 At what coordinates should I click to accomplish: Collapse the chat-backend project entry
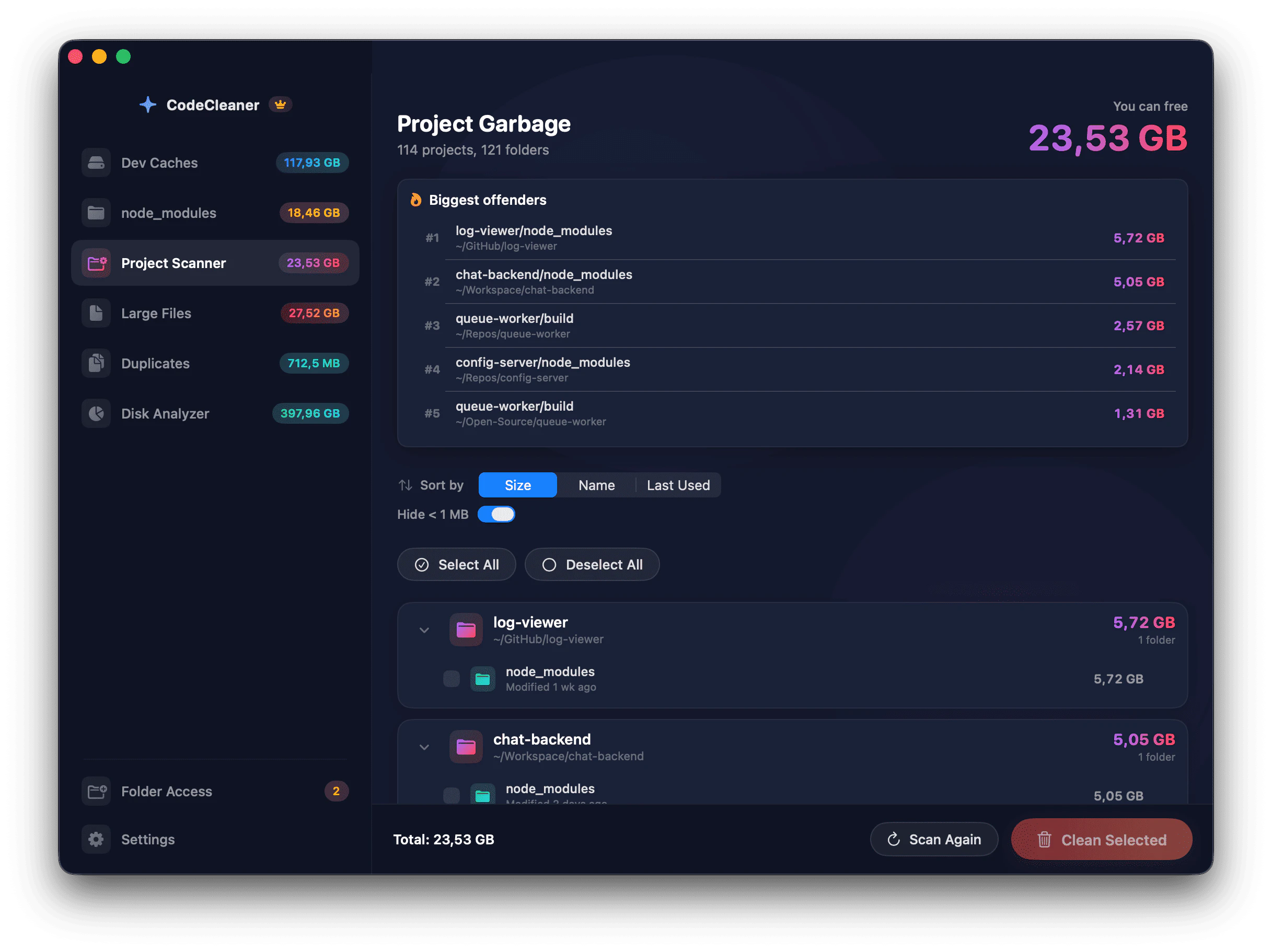click(x=424, y=747)
